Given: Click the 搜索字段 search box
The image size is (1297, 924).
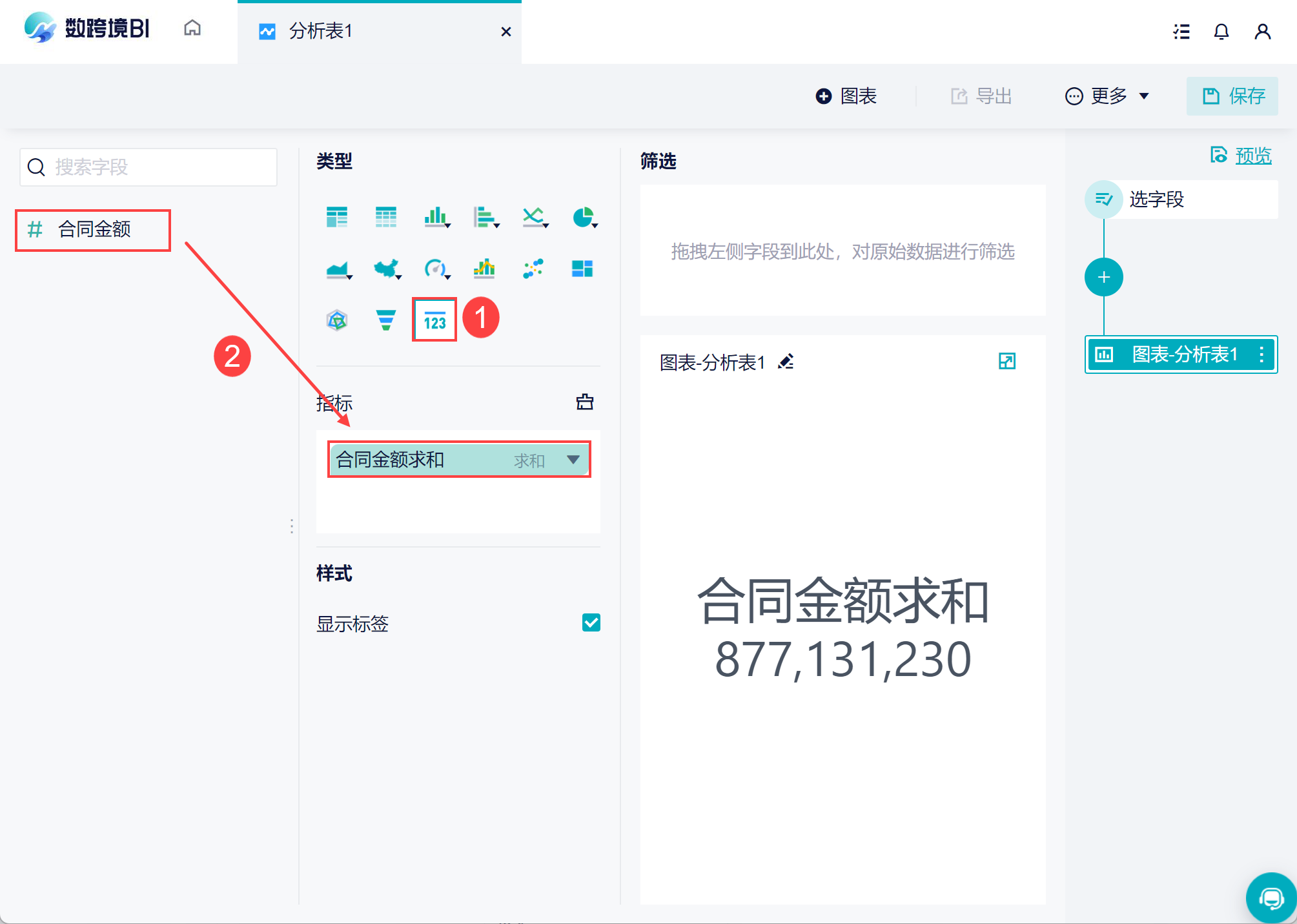Looking at the screenshot, I should [148, 167].
